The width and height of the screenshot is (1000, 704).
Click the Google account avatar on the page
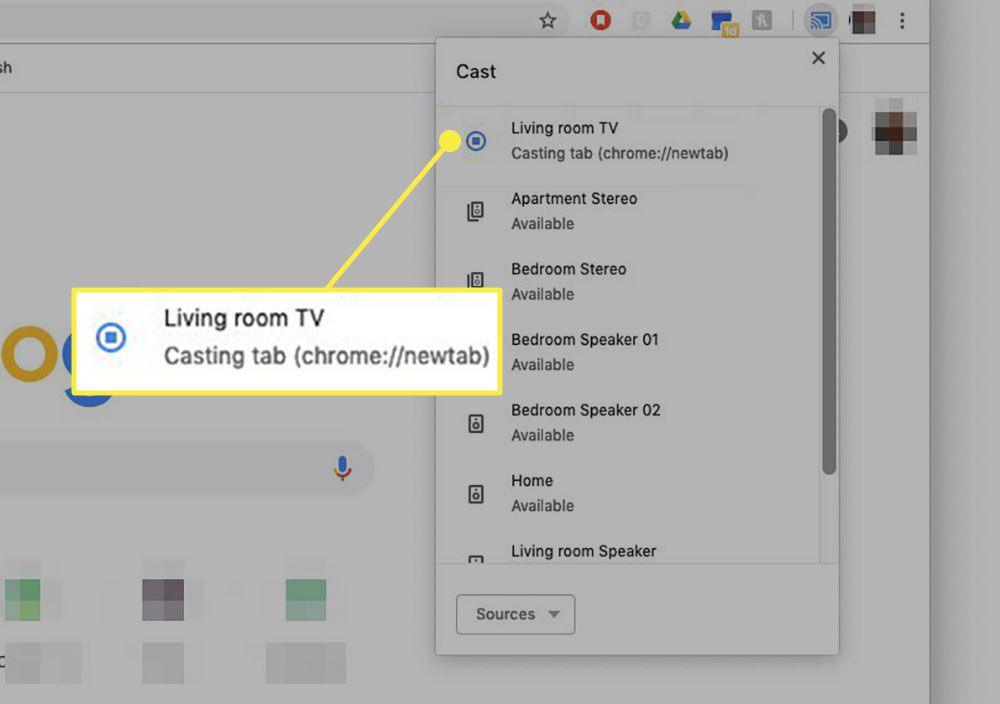(x=895, y=126)
